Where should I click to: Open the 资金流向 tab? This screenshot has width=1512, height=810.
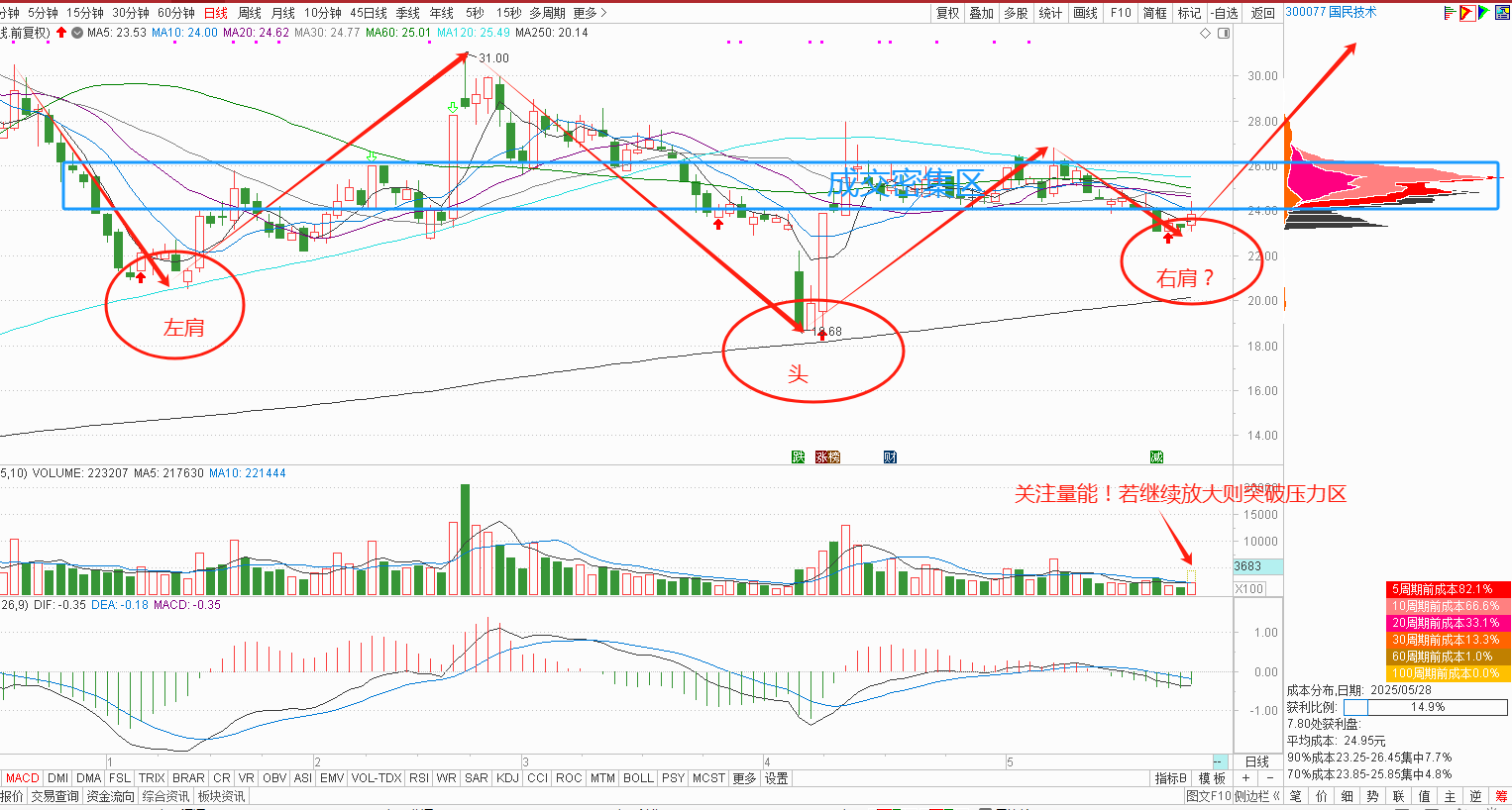pyautogui.click(x=110, y=796)
